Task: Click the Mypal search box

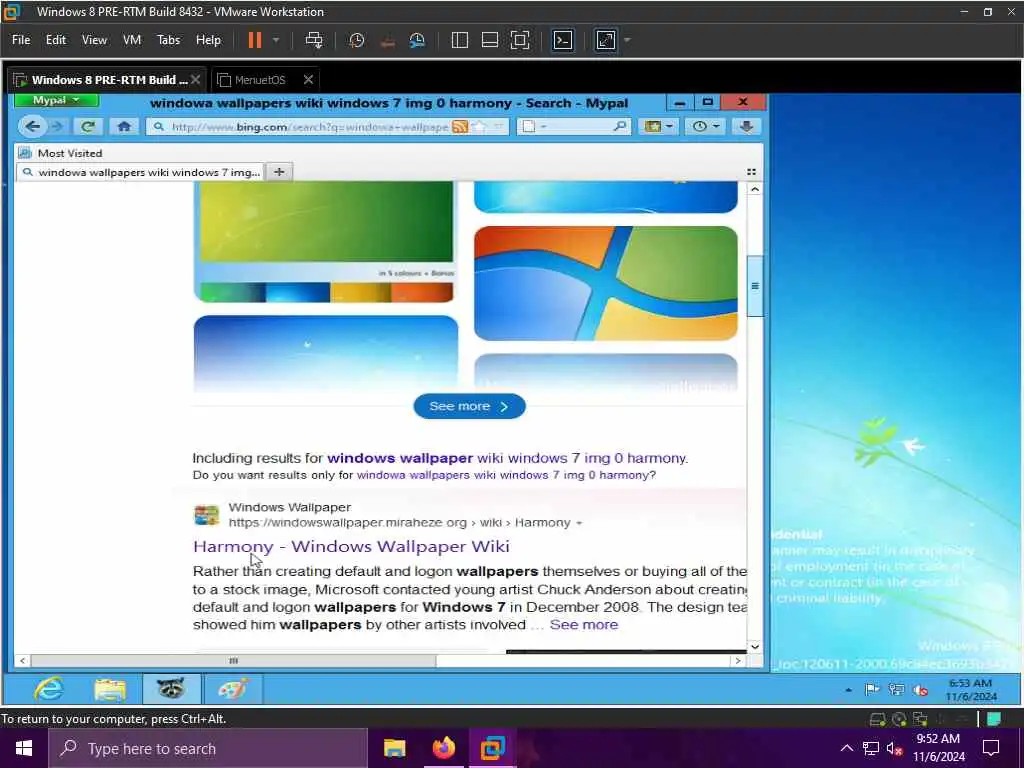Action: point(581,127)
